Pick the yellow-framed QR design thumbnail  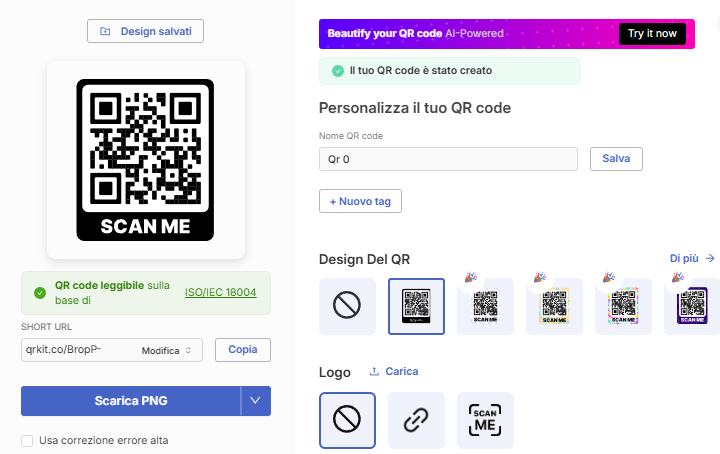point(554,306)
